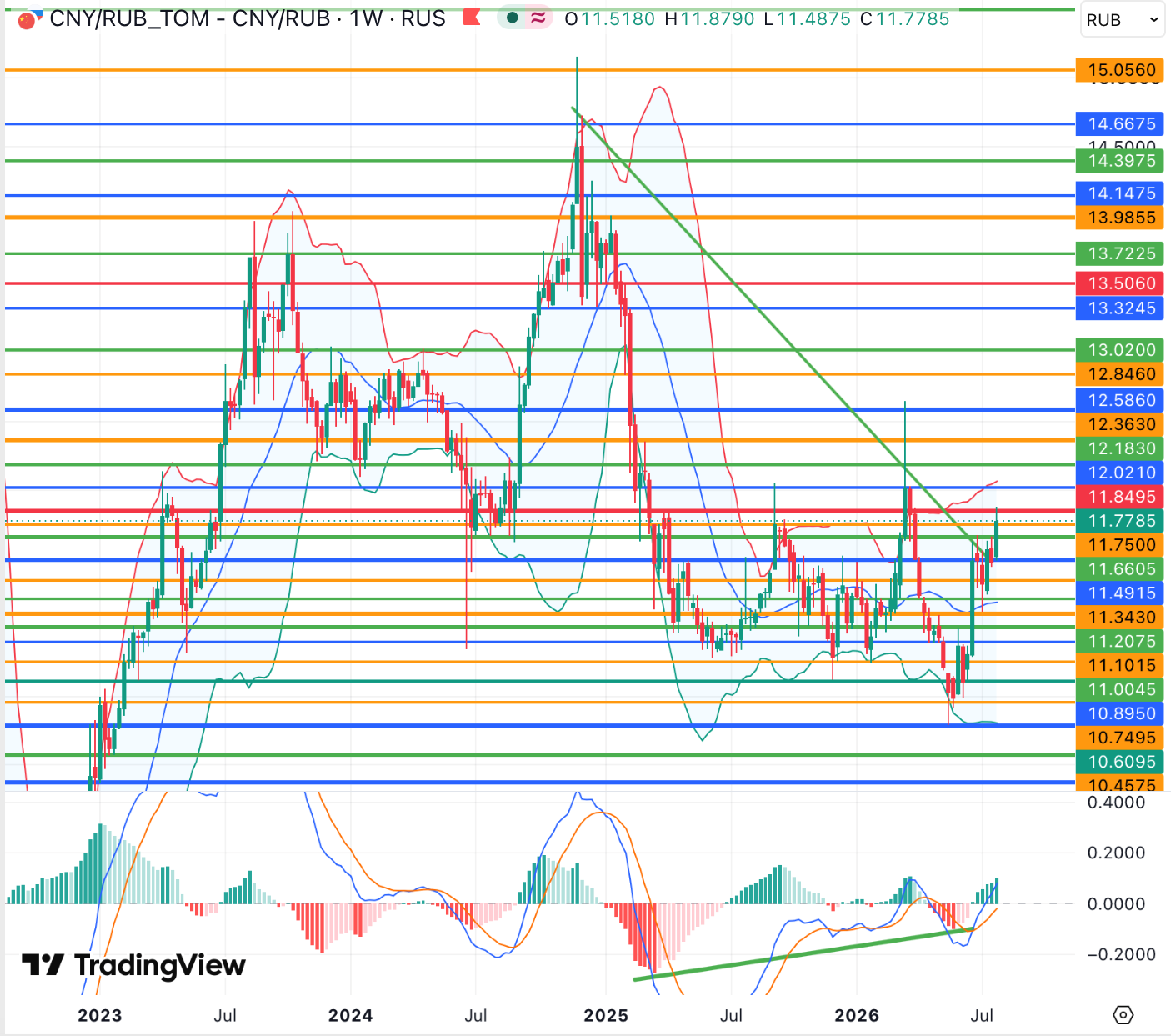Open the hexagon chart settings icon

1123,1015
